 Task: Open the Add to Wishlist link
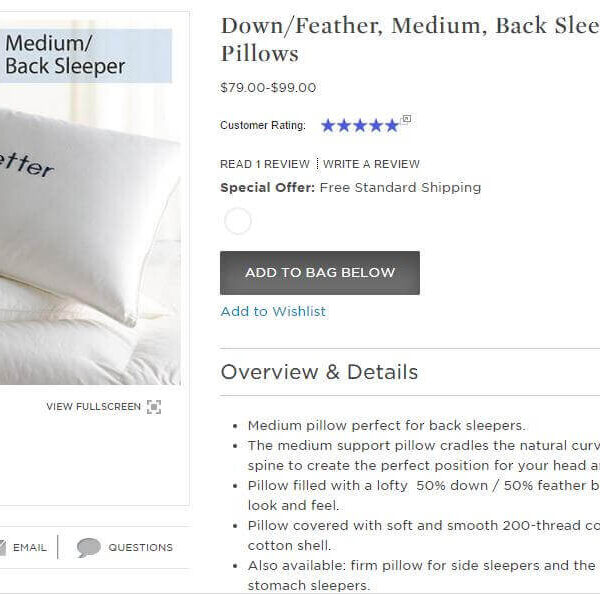coord(273,312)
